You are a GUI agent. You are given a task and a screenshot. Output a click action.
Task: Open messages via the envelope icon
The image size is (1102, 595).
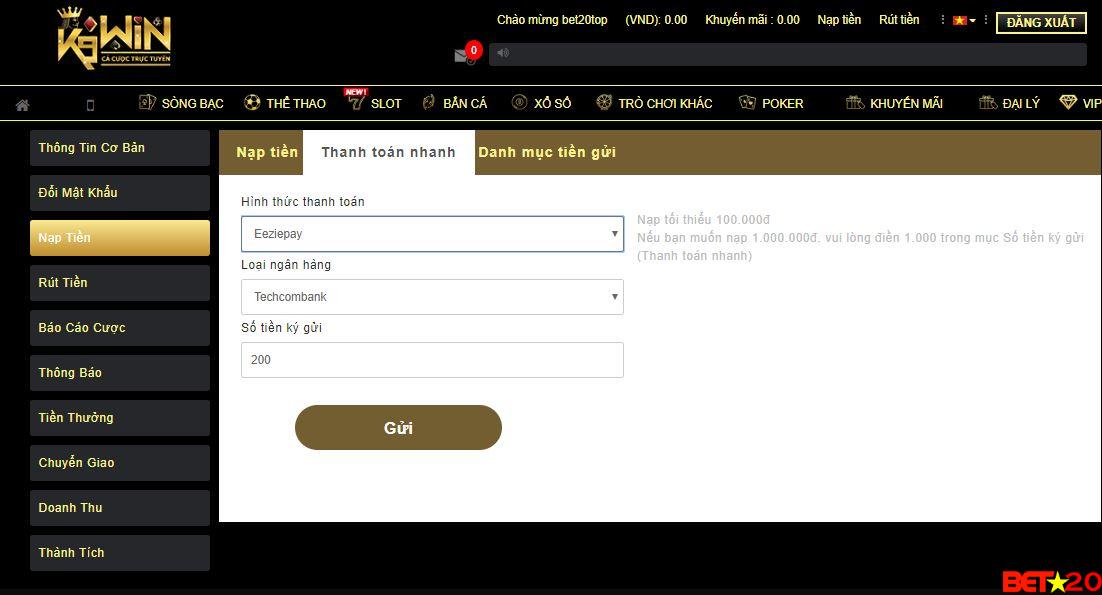click(463, 55)
